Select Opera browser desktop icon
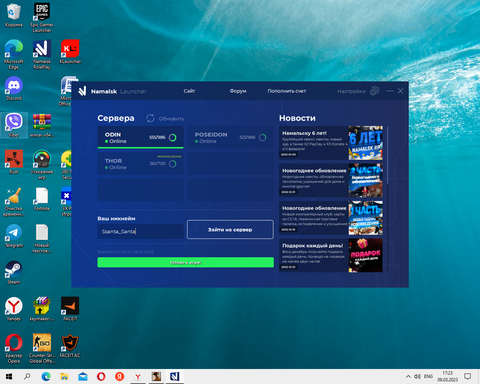 14,348
